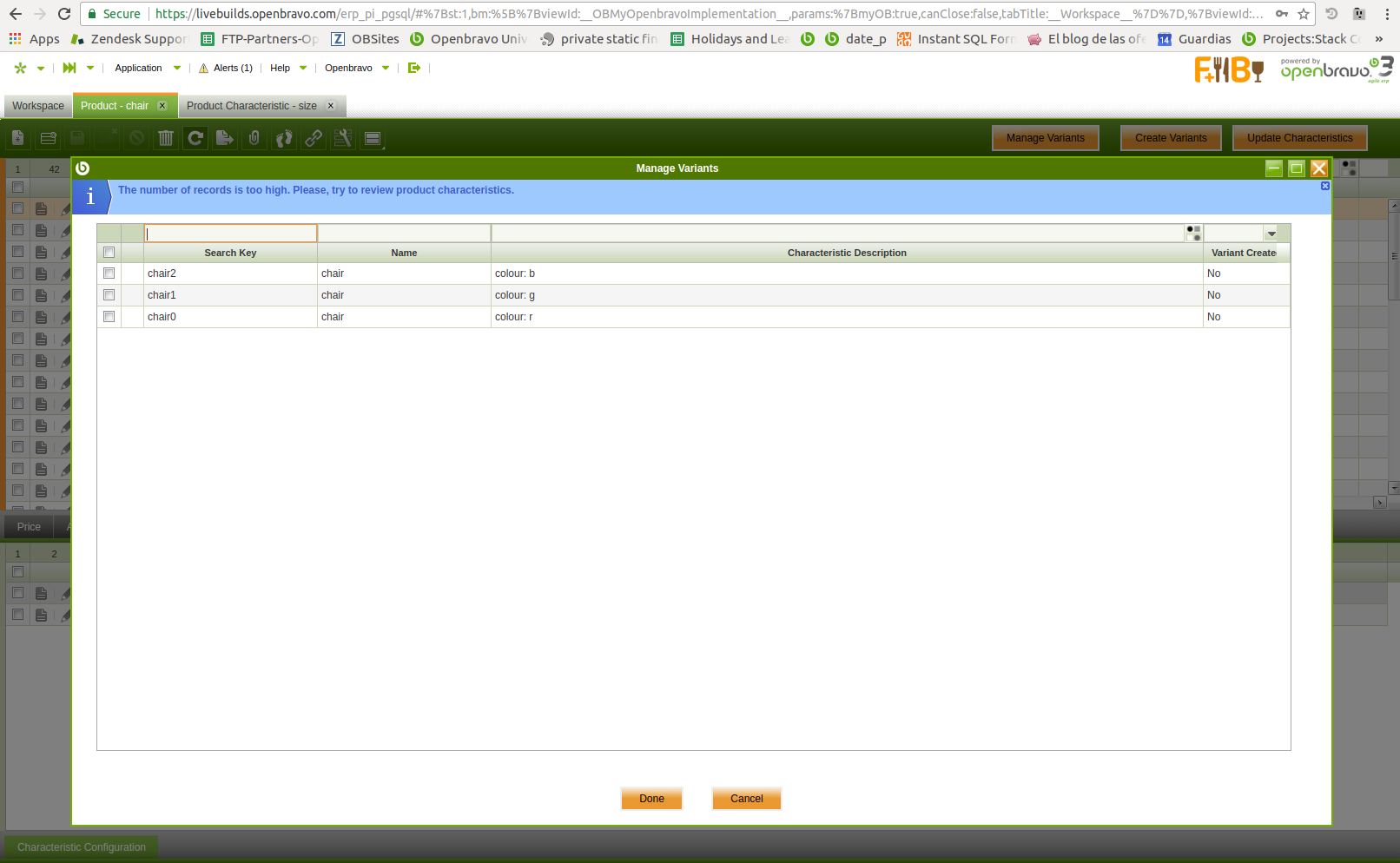Image resolution: width=1400 pixels, height=863 pixels.
Task: Sort by the Search Key column header
Action: pyautogui.click(x=230, y=253)
